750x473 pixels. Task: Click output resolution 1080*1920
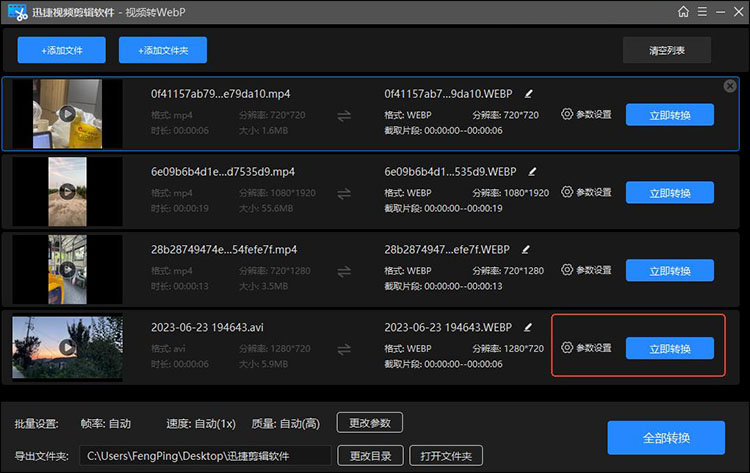point(525,193)
